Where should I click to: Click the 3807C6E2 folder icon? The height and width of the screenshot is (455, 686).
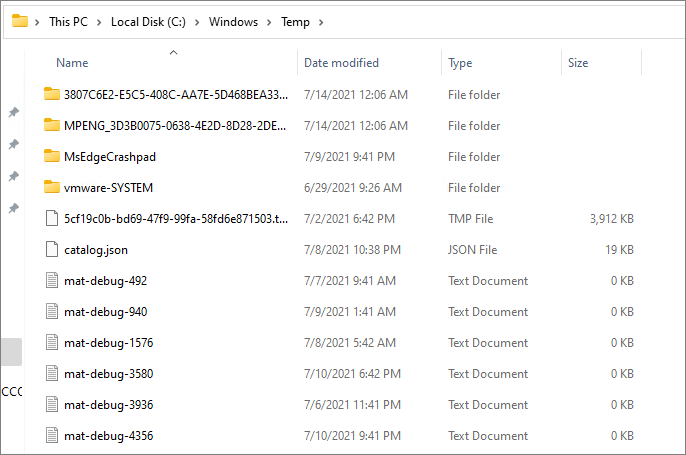(x=52, y=95)
